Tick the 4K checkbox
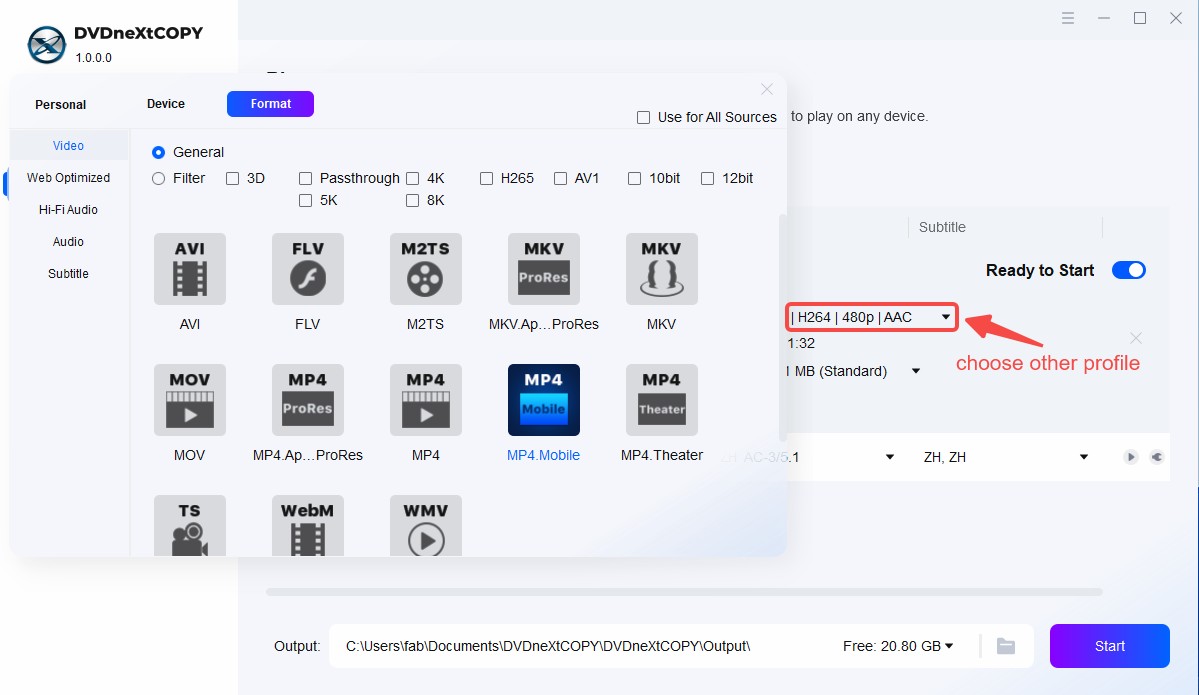1199x695 pixels. [x=412, y=178]
